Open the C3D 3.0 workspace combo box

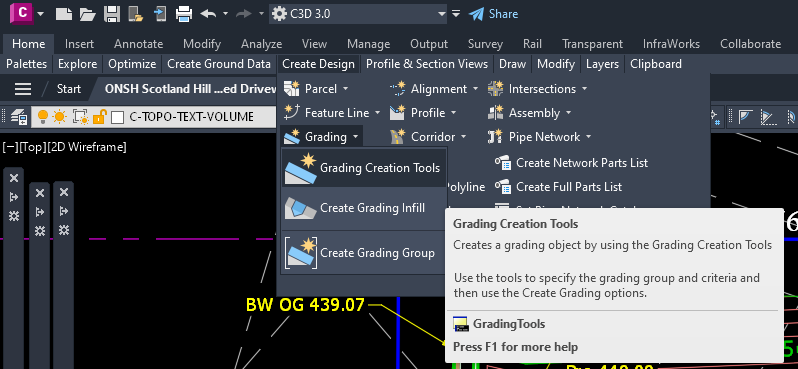point(358,14)
